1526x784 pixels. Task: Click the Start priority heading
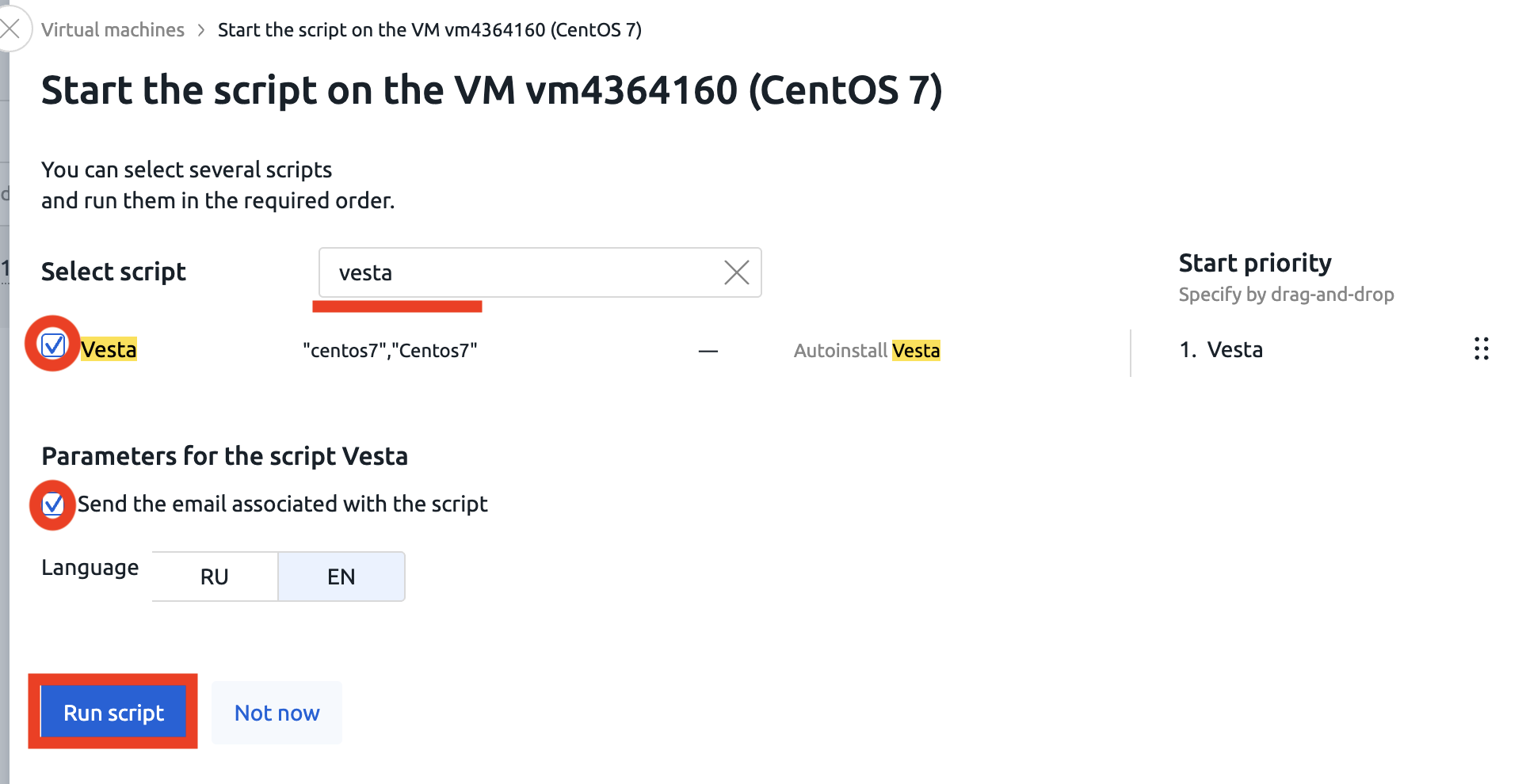coord(1255,263)
